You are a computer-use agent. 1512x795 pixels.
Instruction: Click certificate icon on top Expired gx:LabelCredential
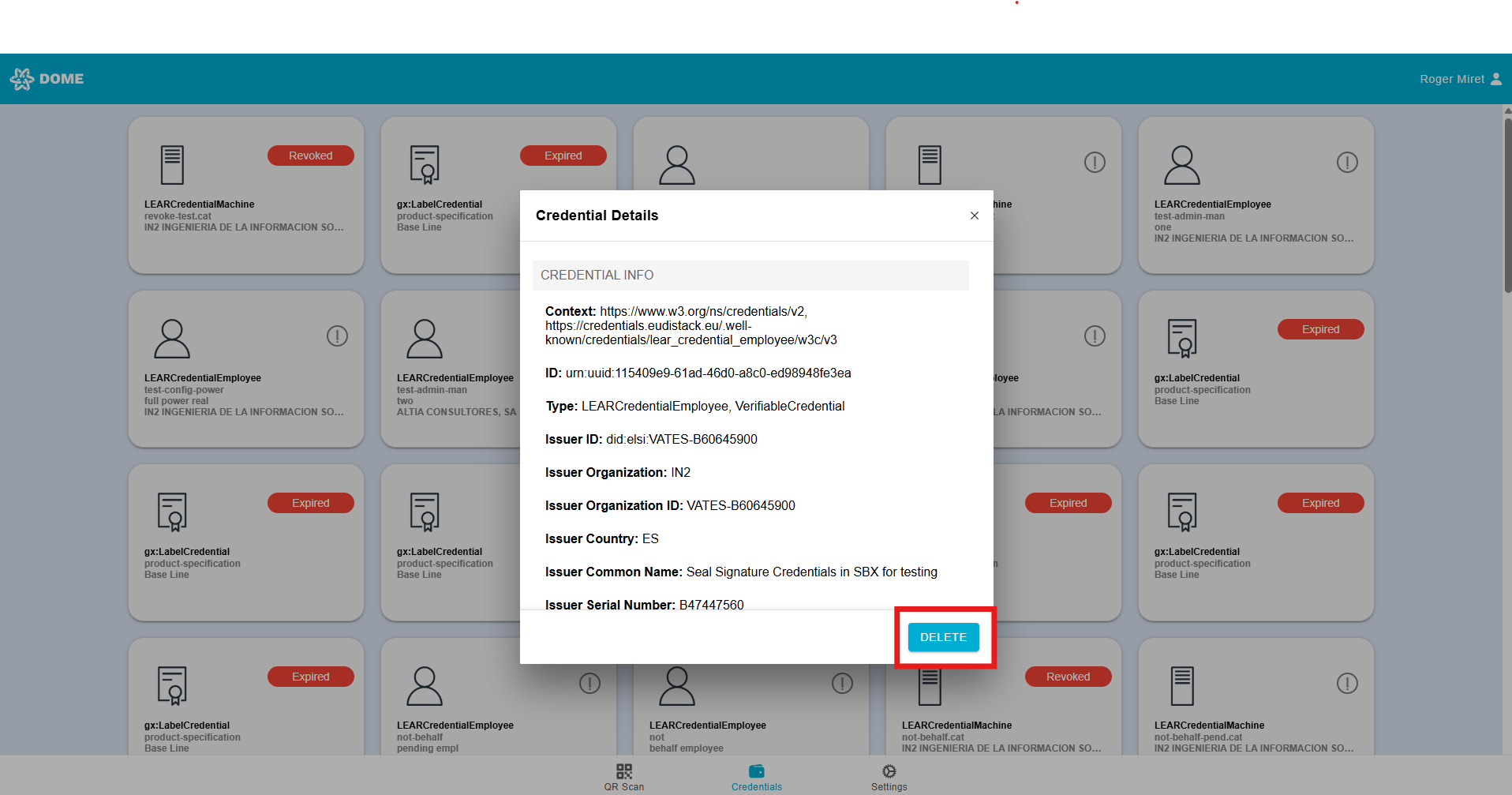coord(425,165)
